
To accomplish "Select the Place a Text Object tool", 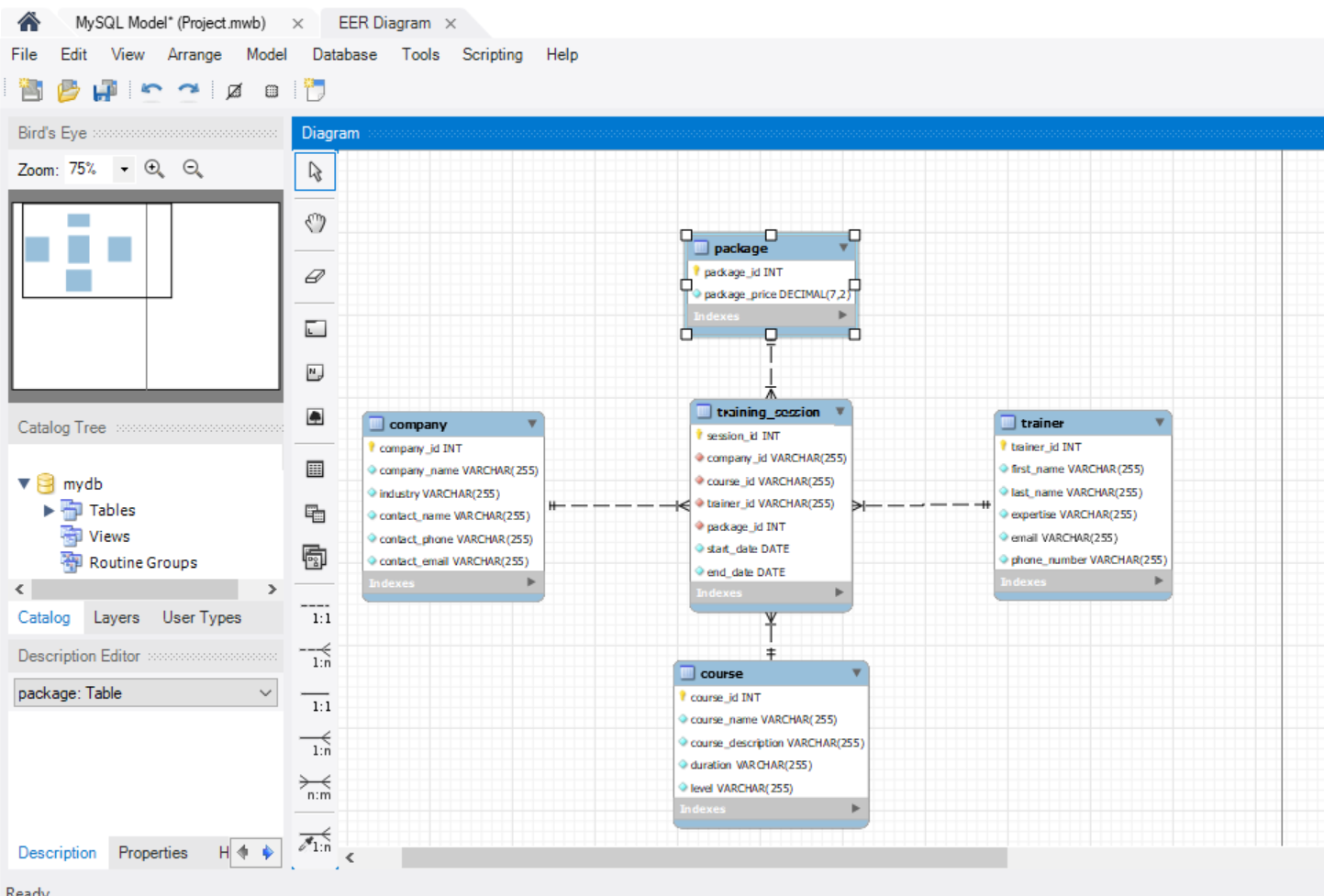I will tap(315, 371).
